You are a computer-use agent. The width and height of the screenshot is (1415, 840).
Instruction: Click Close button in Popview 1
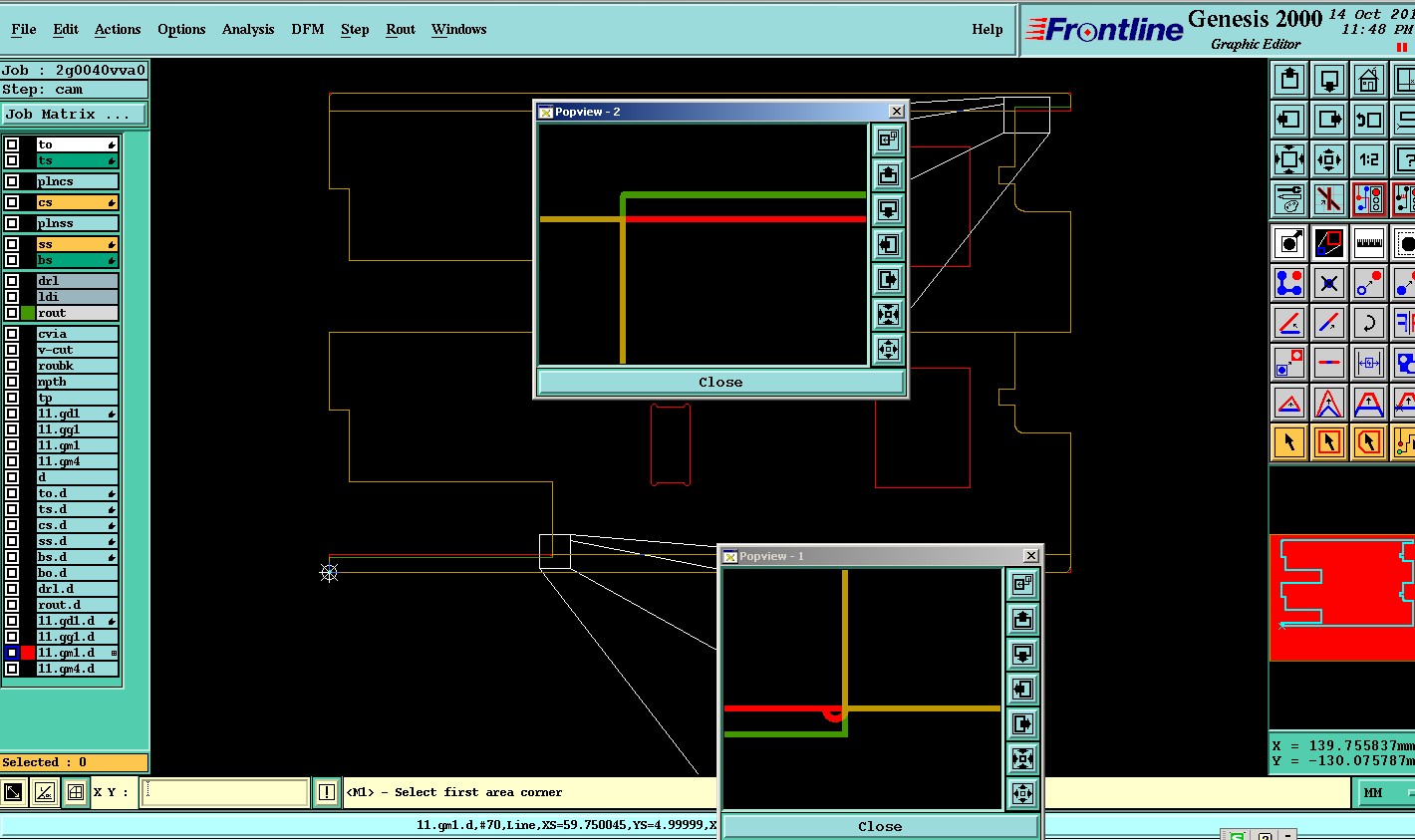tap(880, 826)
